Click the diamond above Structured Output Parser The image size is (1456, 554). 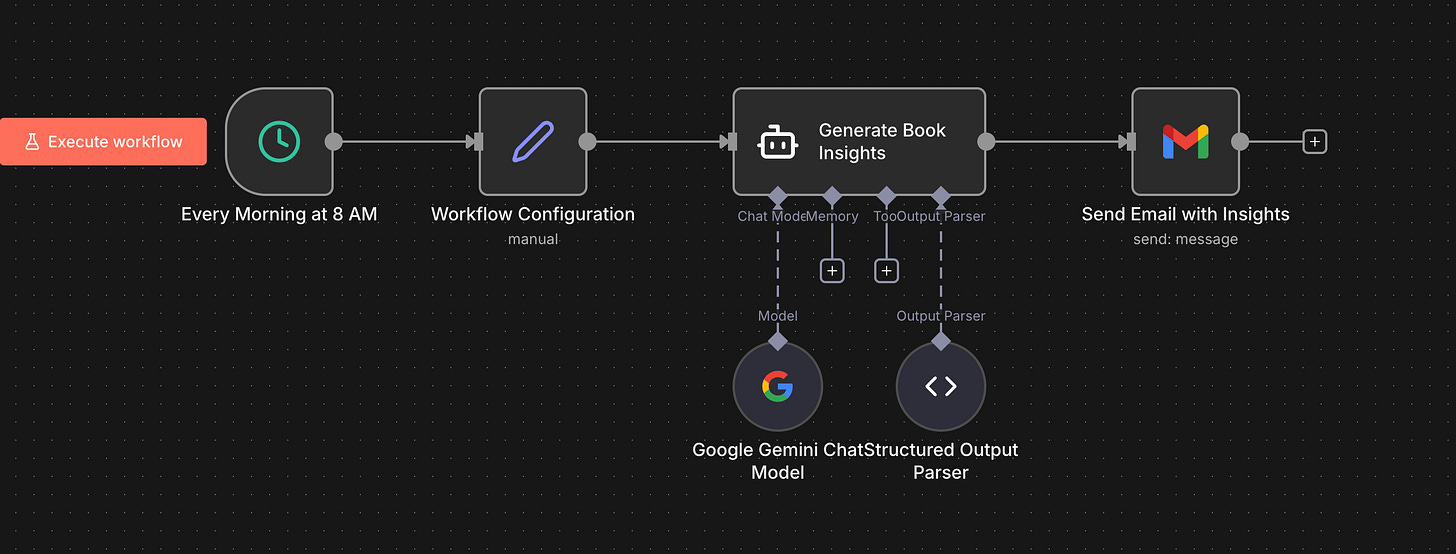pyautogui.click(x=941, y=342)
